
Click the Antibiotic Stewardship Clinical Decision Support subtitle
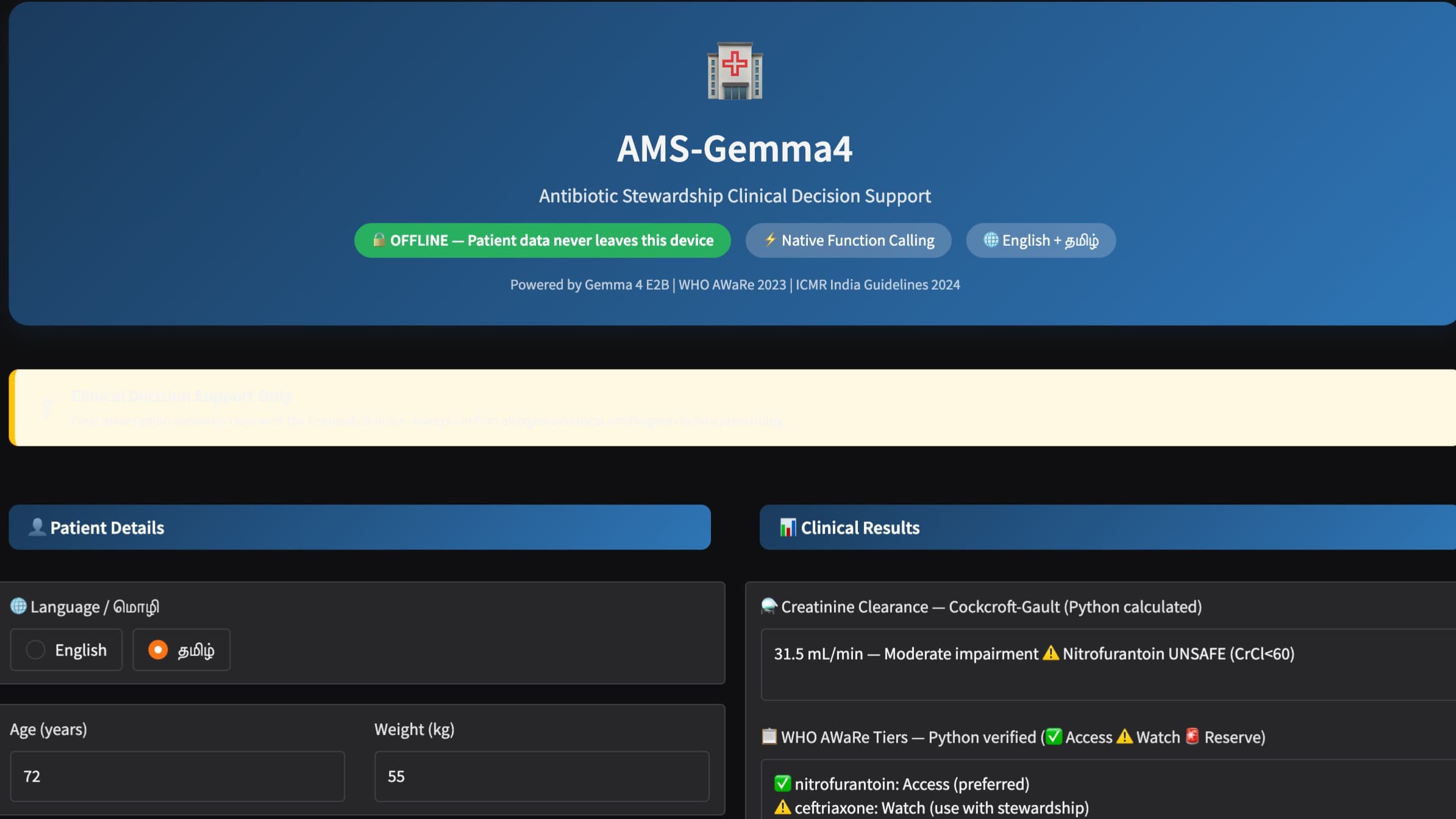click(x=735, y=196)
